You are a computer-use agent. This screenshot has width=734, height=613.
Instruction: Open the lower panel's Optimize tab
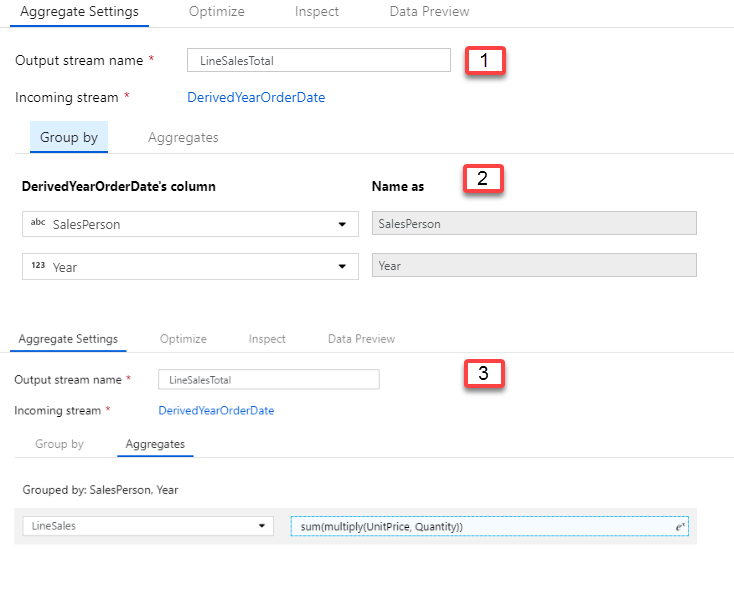(183, 339)
